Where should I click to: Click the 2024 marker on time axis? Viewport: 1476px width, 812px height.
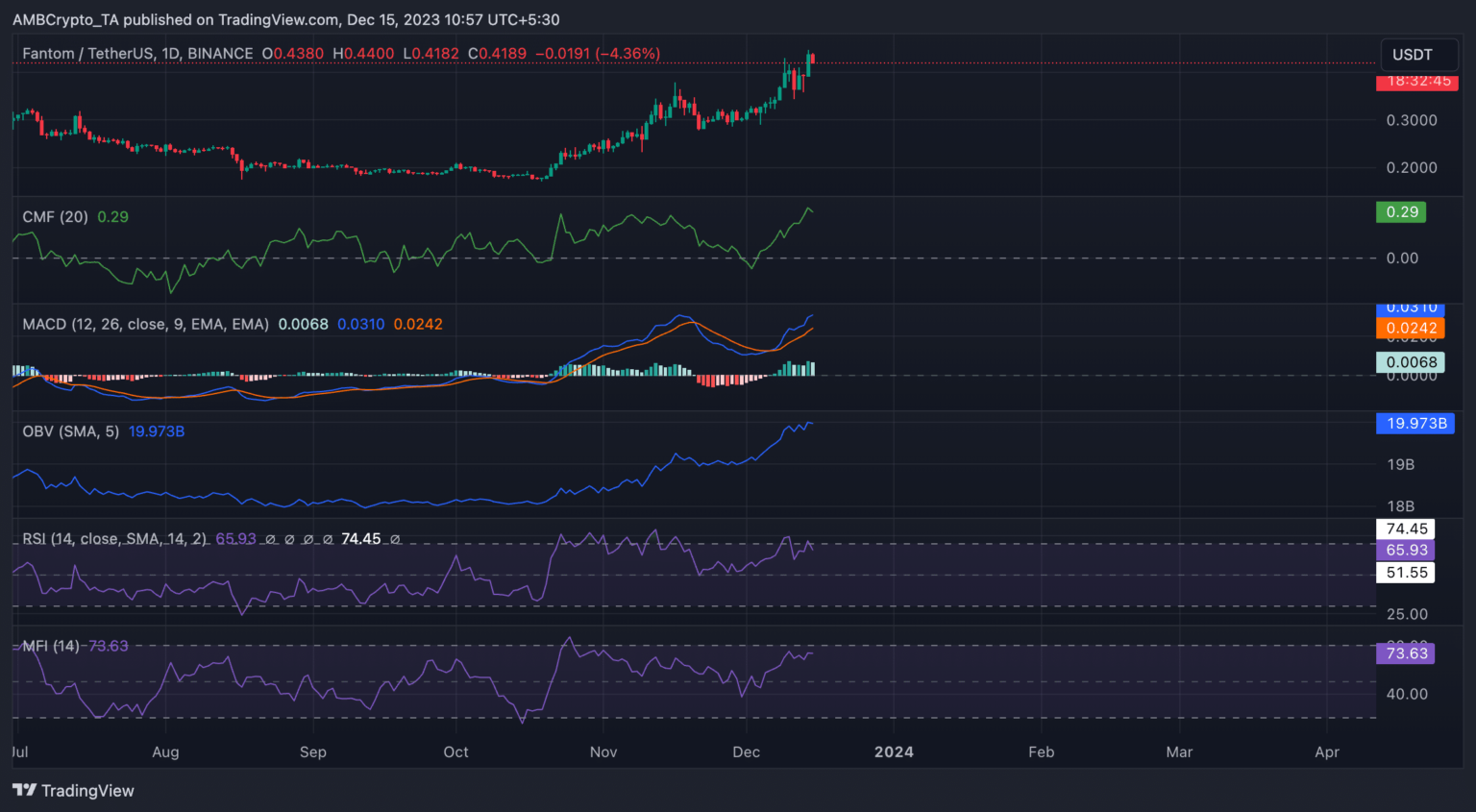(894, 752)
